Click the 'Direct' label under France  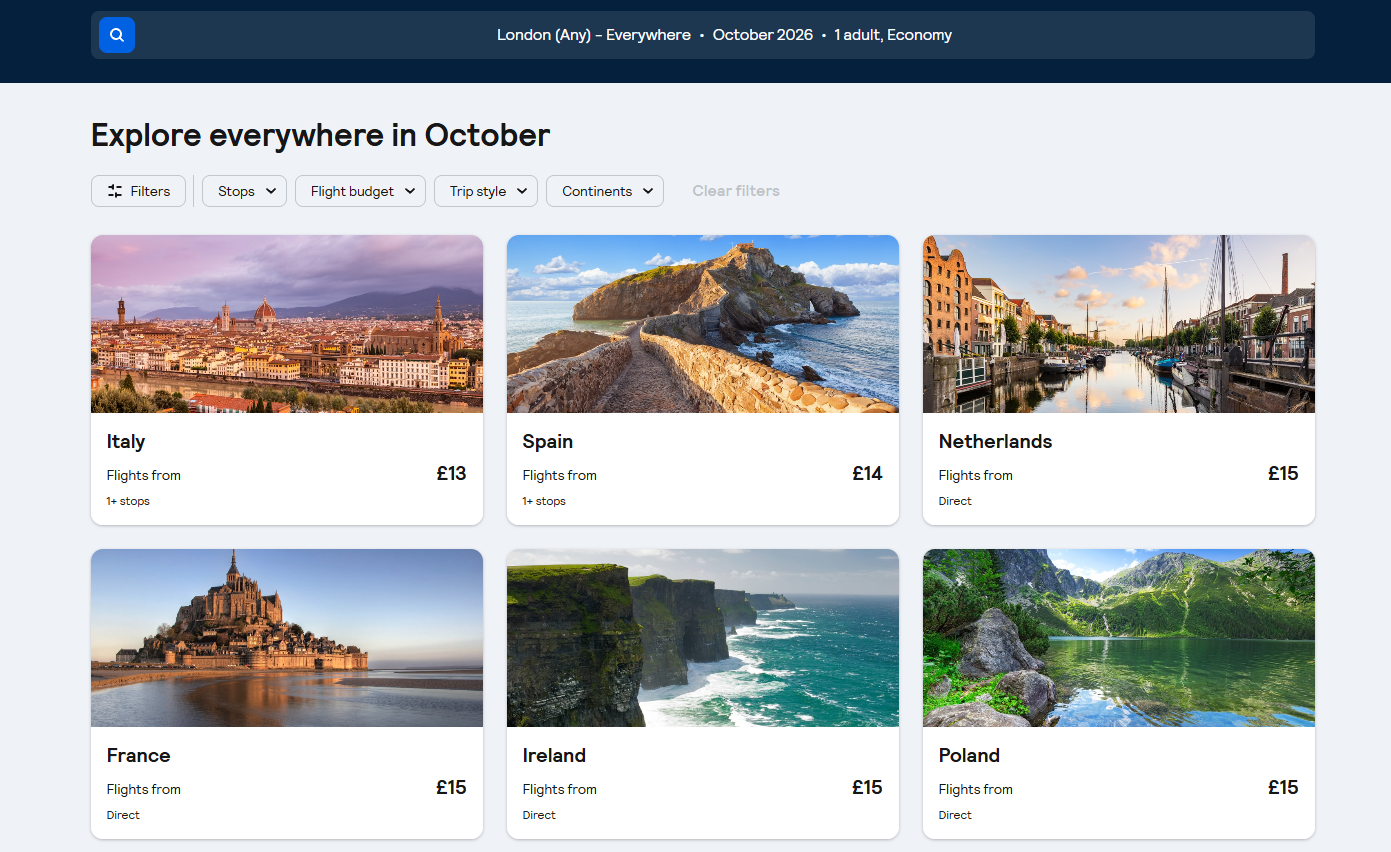coord(123,815)
